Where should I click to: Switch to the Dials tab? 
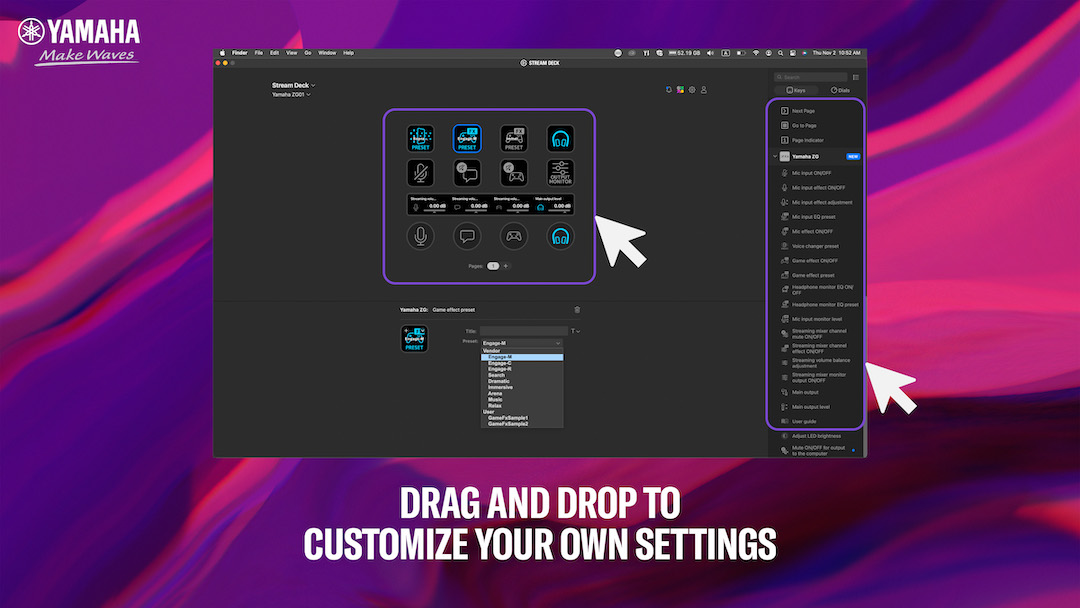(839, 90)
